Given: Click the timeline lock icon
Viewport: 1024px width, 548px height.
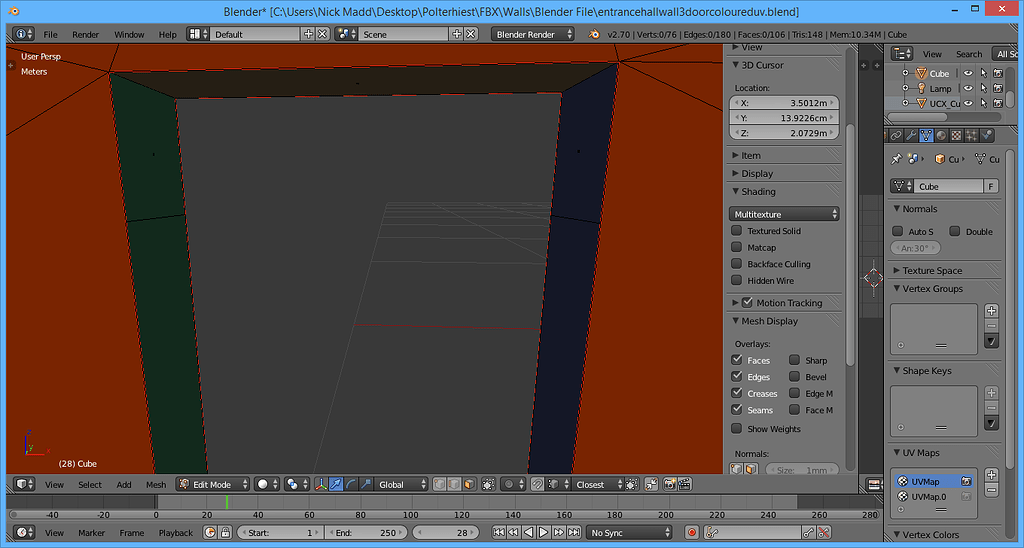Looking at the screenshot, I should (225, 532).
